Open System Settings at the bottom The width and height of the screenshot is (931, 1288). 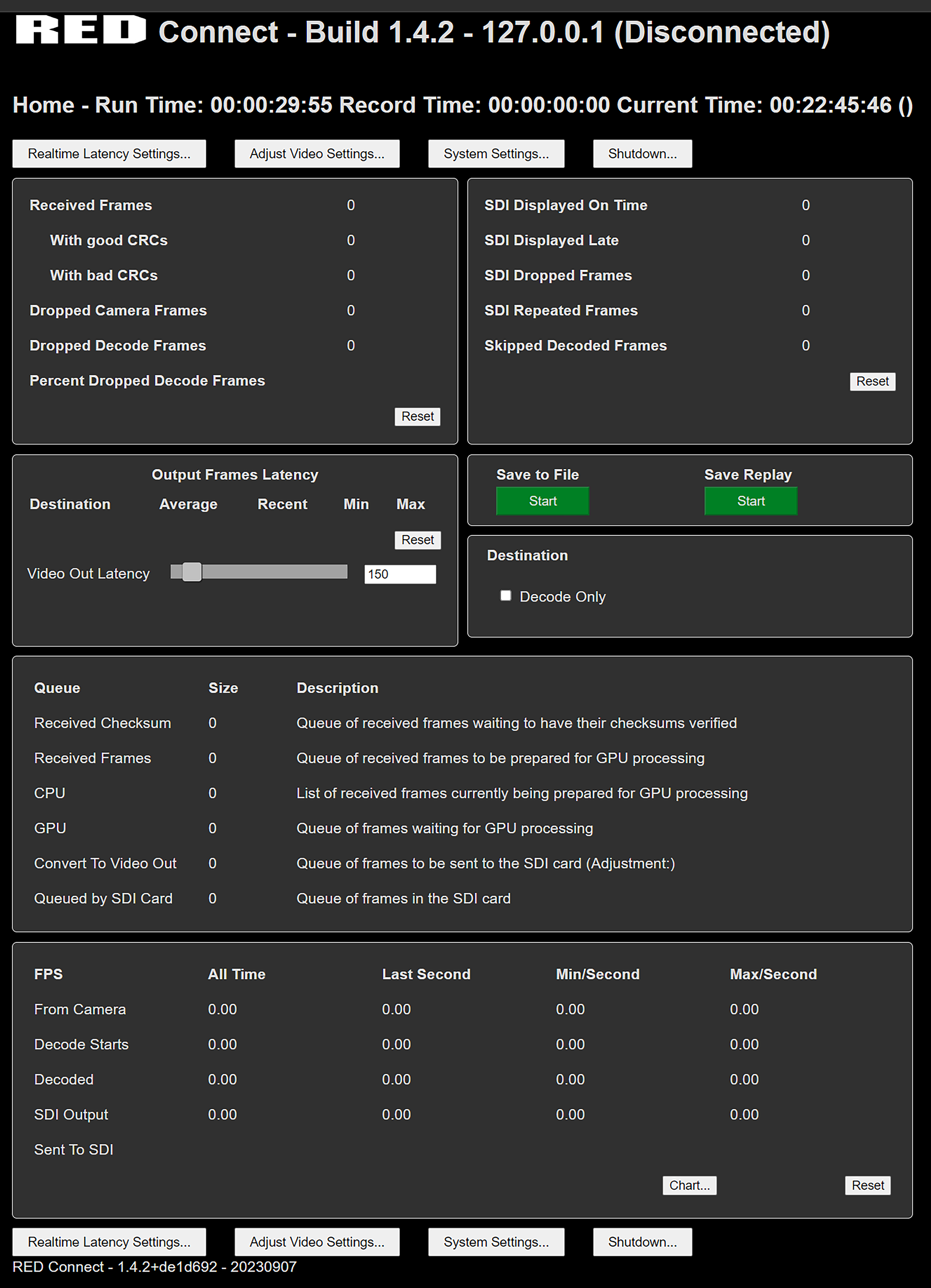[x=496, y=1242]
